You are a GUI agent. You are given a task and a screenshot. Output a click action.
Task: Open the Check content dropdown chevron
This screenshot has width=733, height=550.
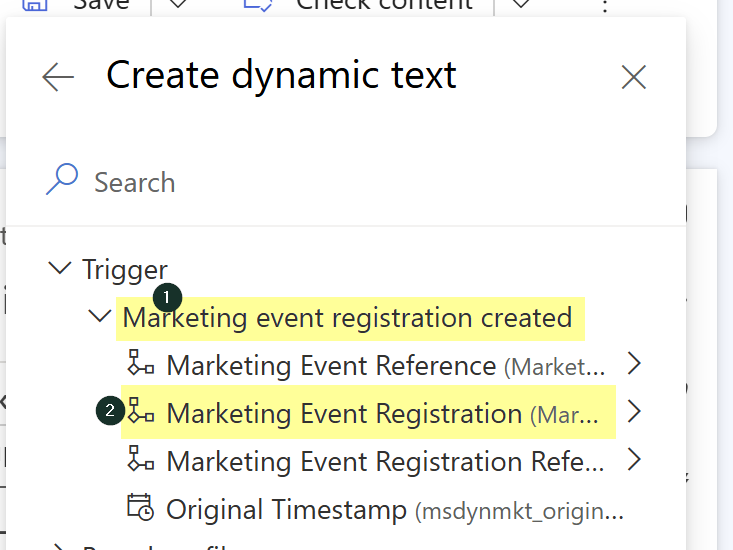[x=520, y=5]
